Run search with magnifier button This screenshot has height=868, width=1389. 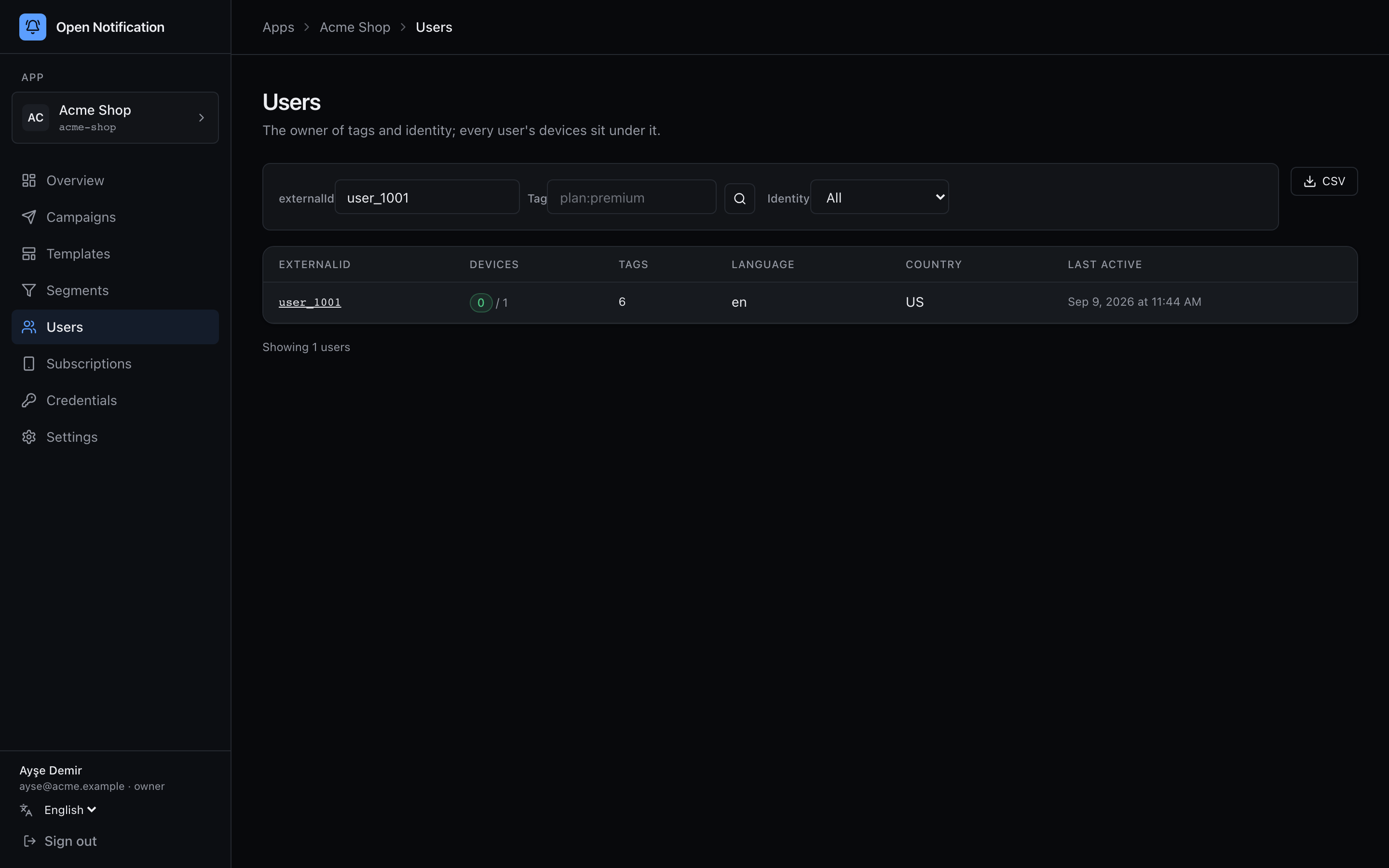739,199
